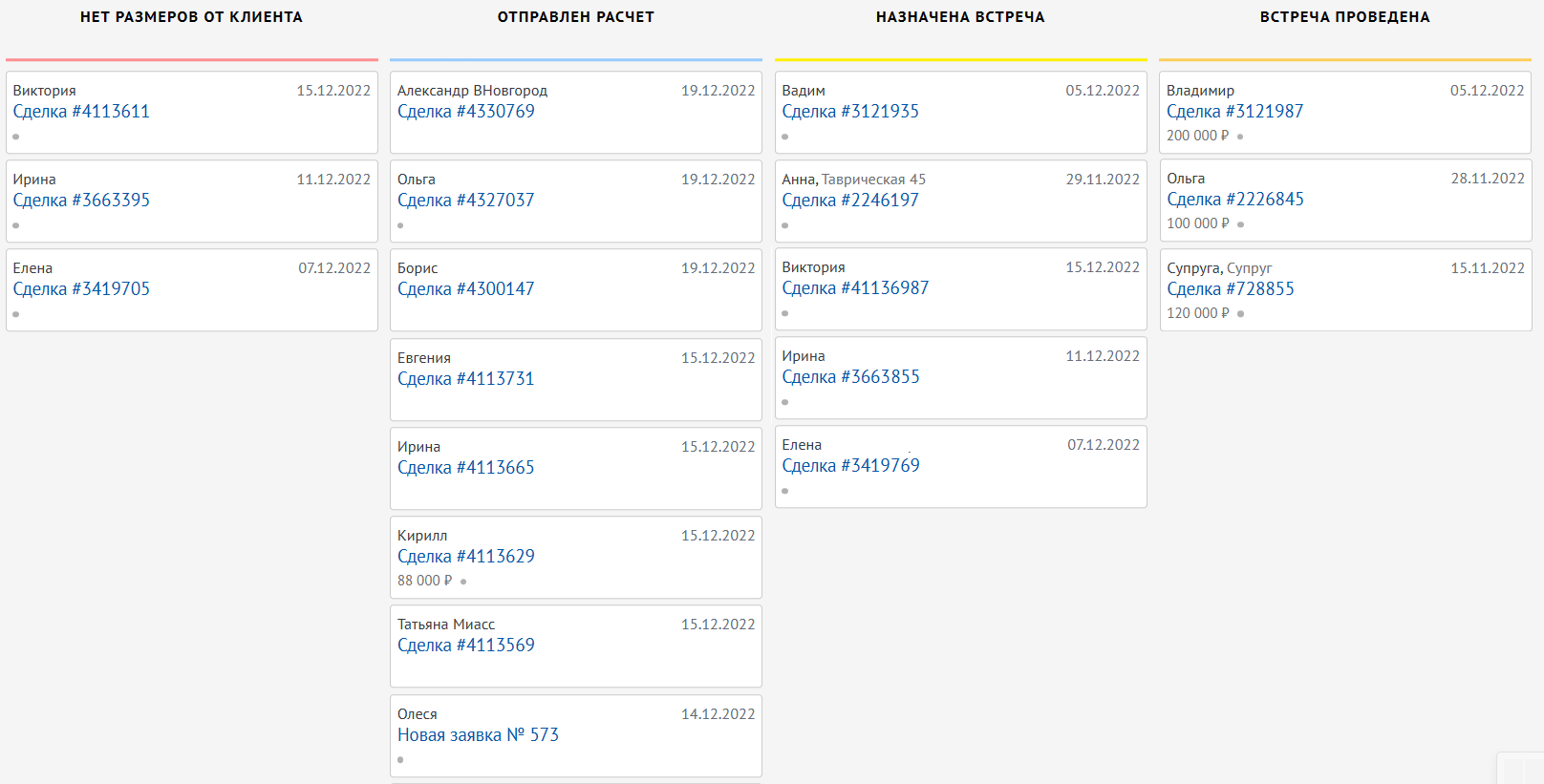
Task: Open deal #4327037 for Ольга
Action: pos(465,201)
